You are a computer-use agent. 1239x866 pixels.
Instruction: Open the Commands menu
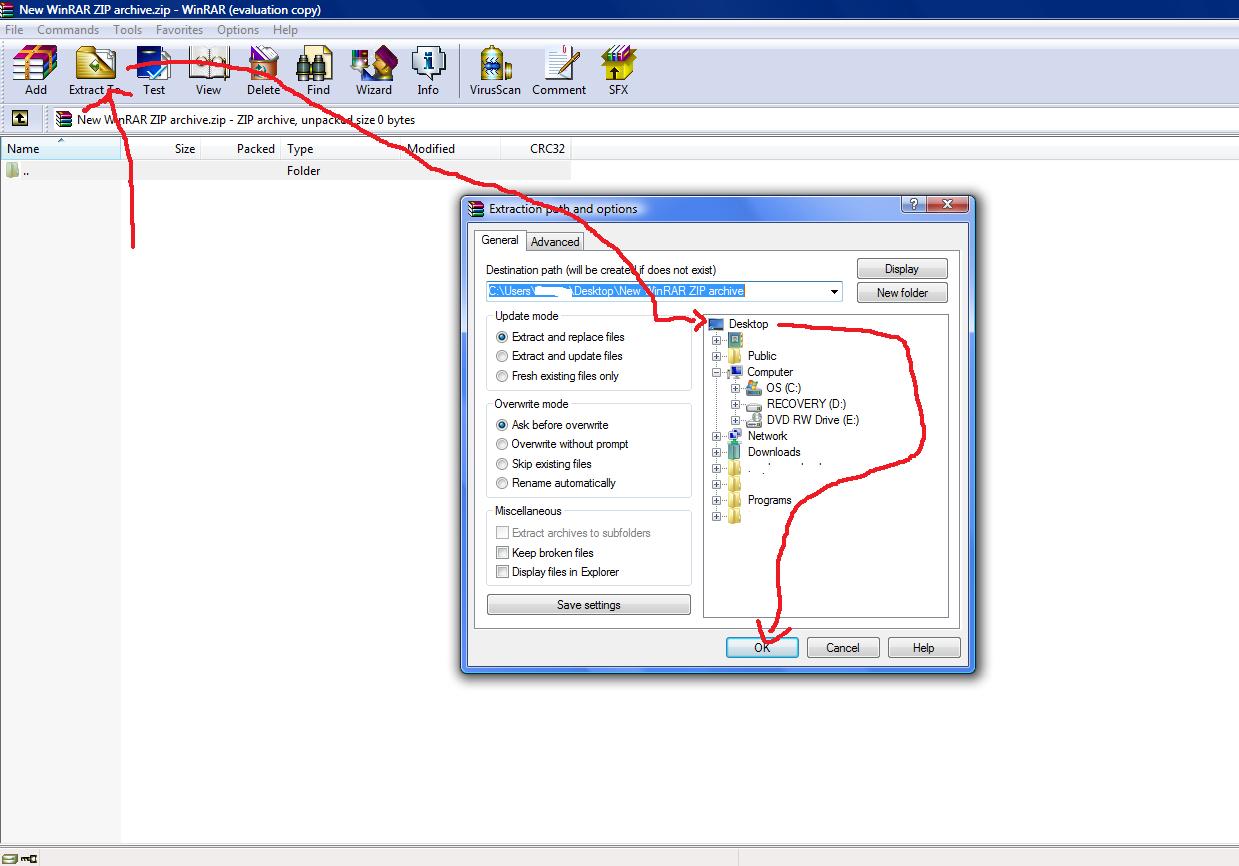coord(68,30)
